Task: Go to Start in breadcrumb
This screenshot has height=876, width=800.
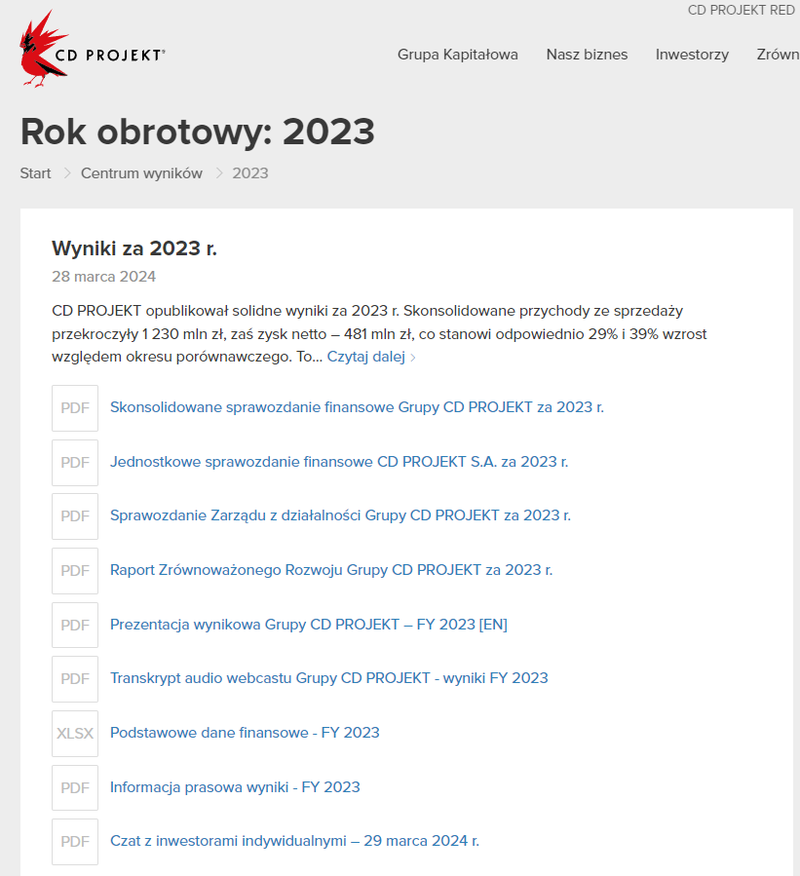Action: tap(35, 173)
